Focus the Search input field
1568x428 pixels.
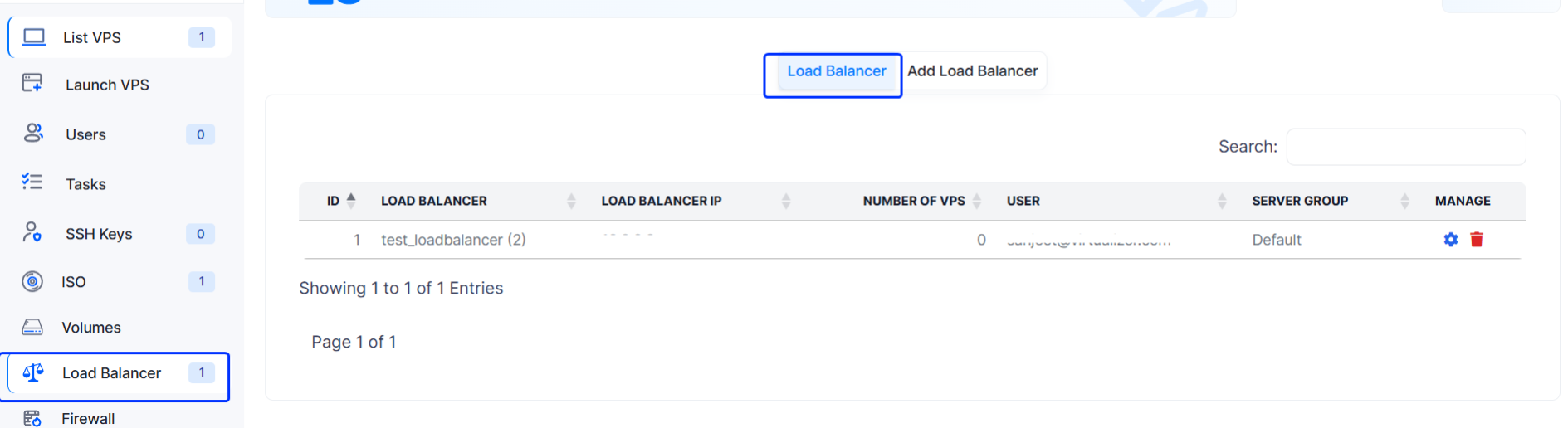[1405, 147]
